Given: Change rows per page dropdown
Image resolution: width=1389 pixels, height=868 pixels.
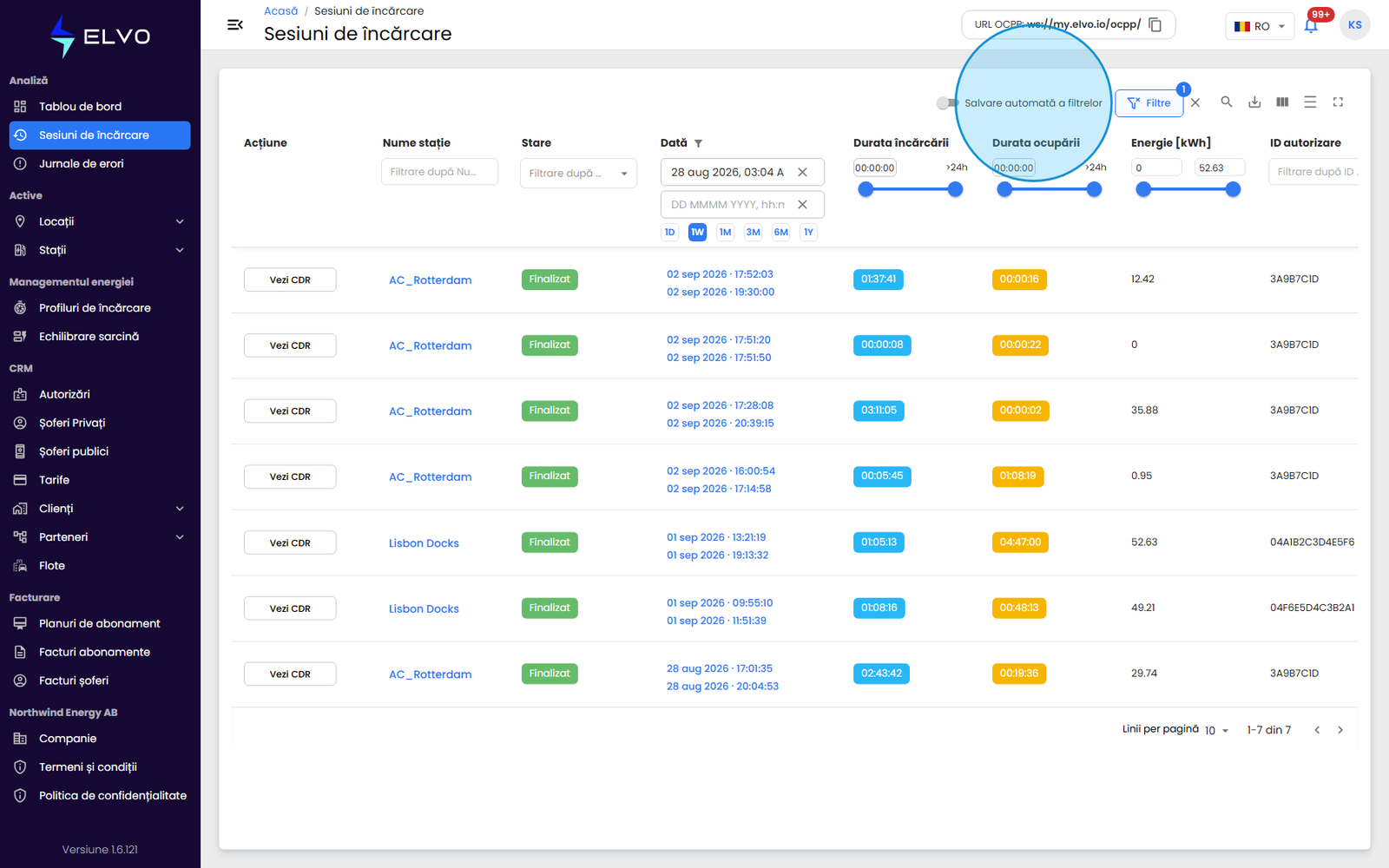Looking at the screenshot, I should tap(1216, 730).
